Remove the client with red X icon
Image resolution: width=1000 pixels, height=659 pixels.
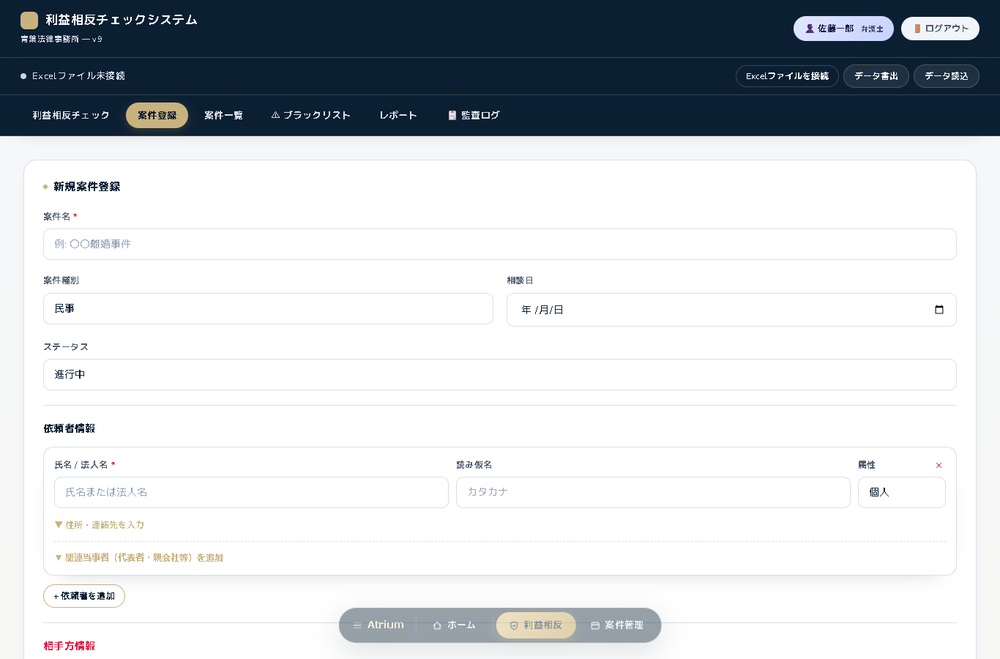click(x=938, y=465)
